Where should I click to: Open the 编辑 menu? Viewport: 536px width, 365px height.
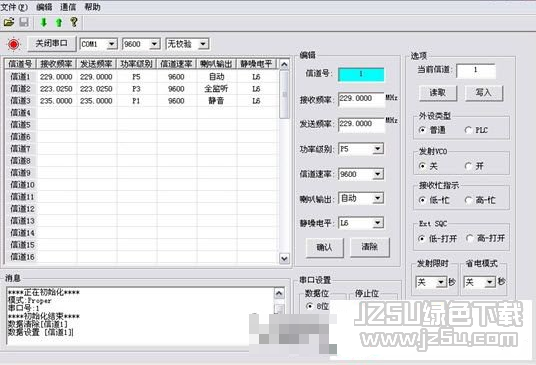[44, 7]
